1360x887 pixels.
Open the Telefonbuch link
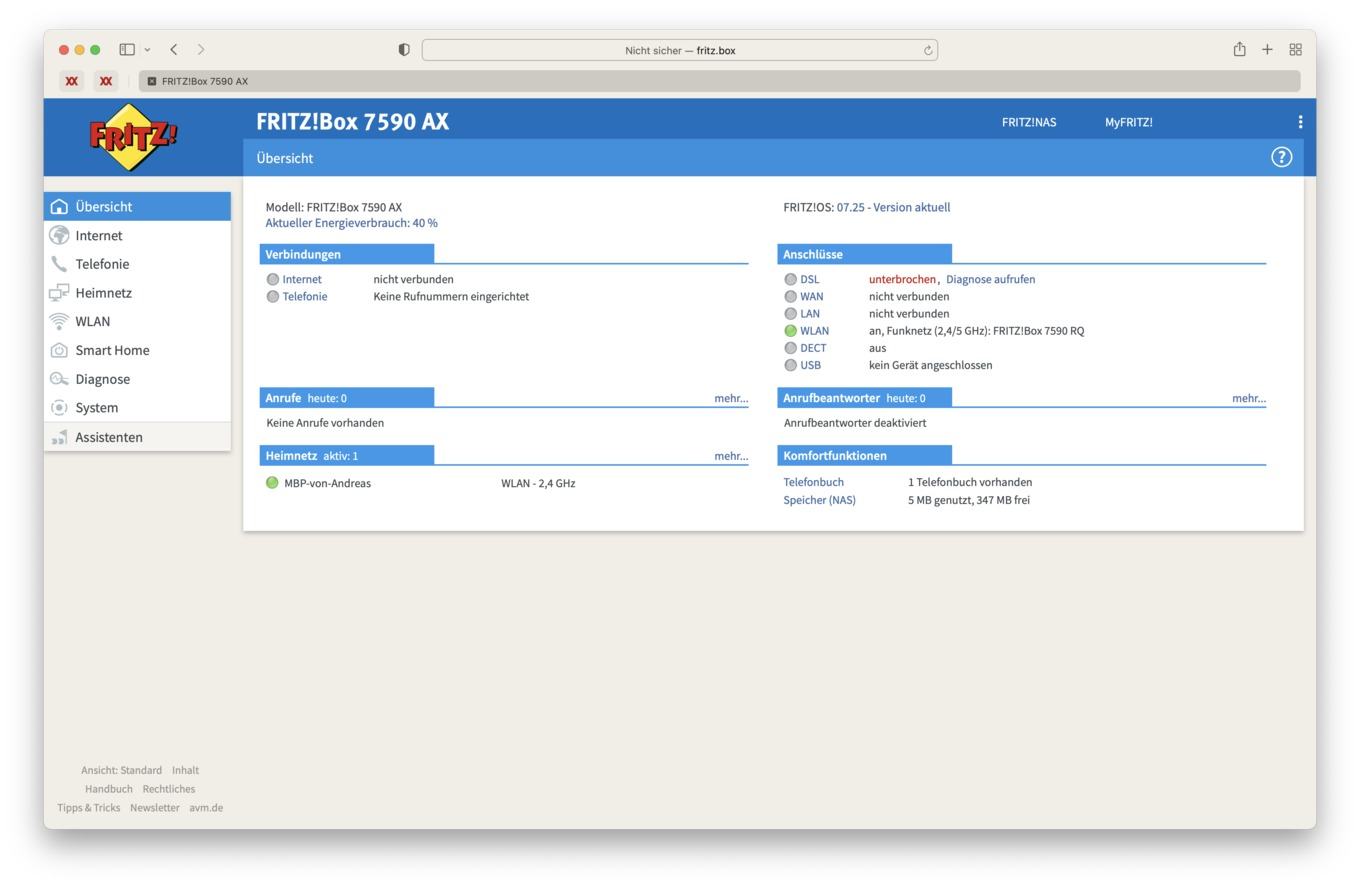point(813,482)
